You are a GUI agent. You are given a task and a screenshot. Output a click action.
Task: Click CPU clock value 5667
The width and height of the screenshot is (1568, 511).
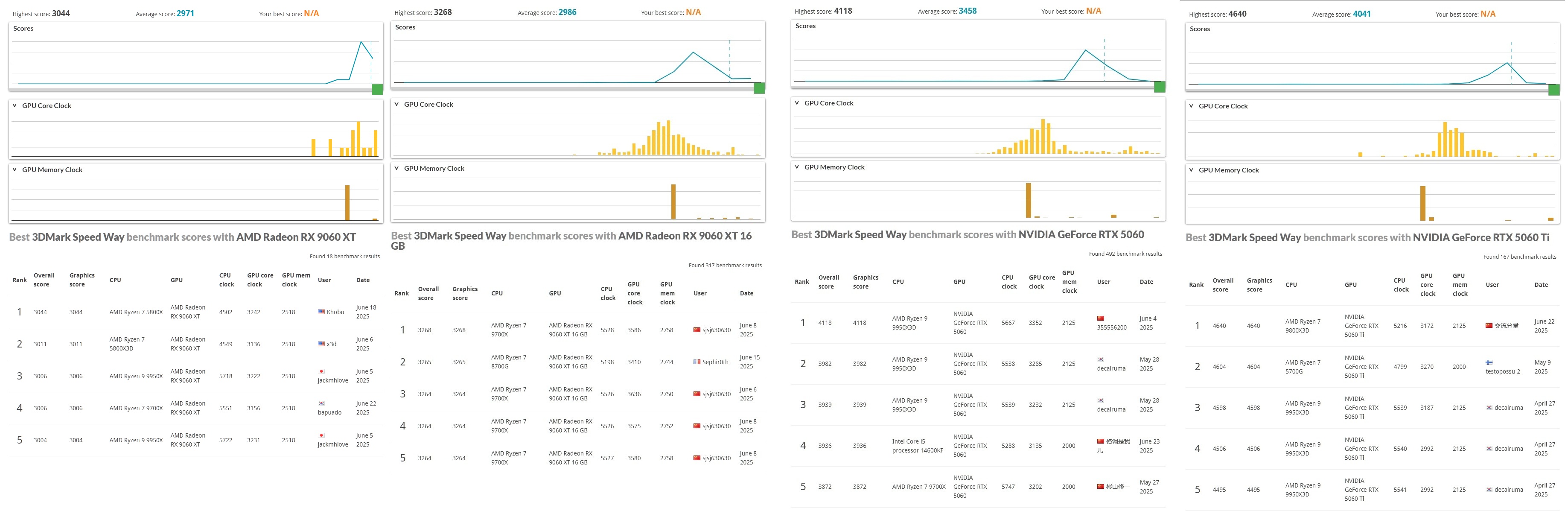pos(1008,324)
